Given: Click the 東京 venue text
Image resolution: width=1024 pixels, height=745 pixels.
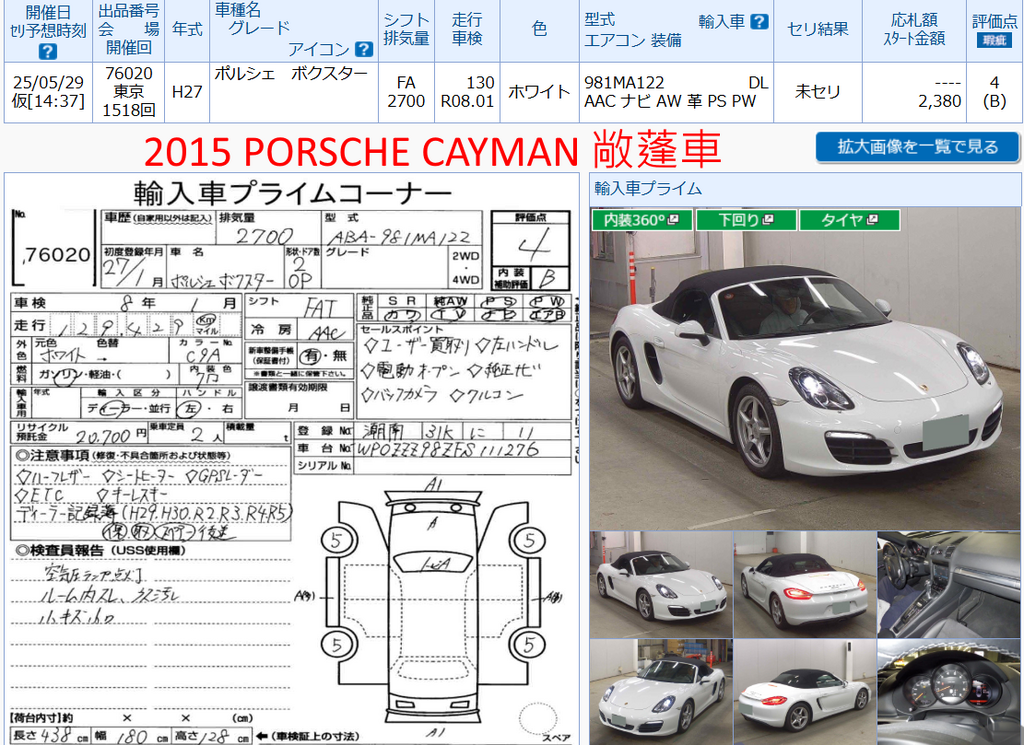Looking at the screenshot, I should pos(129,91).
